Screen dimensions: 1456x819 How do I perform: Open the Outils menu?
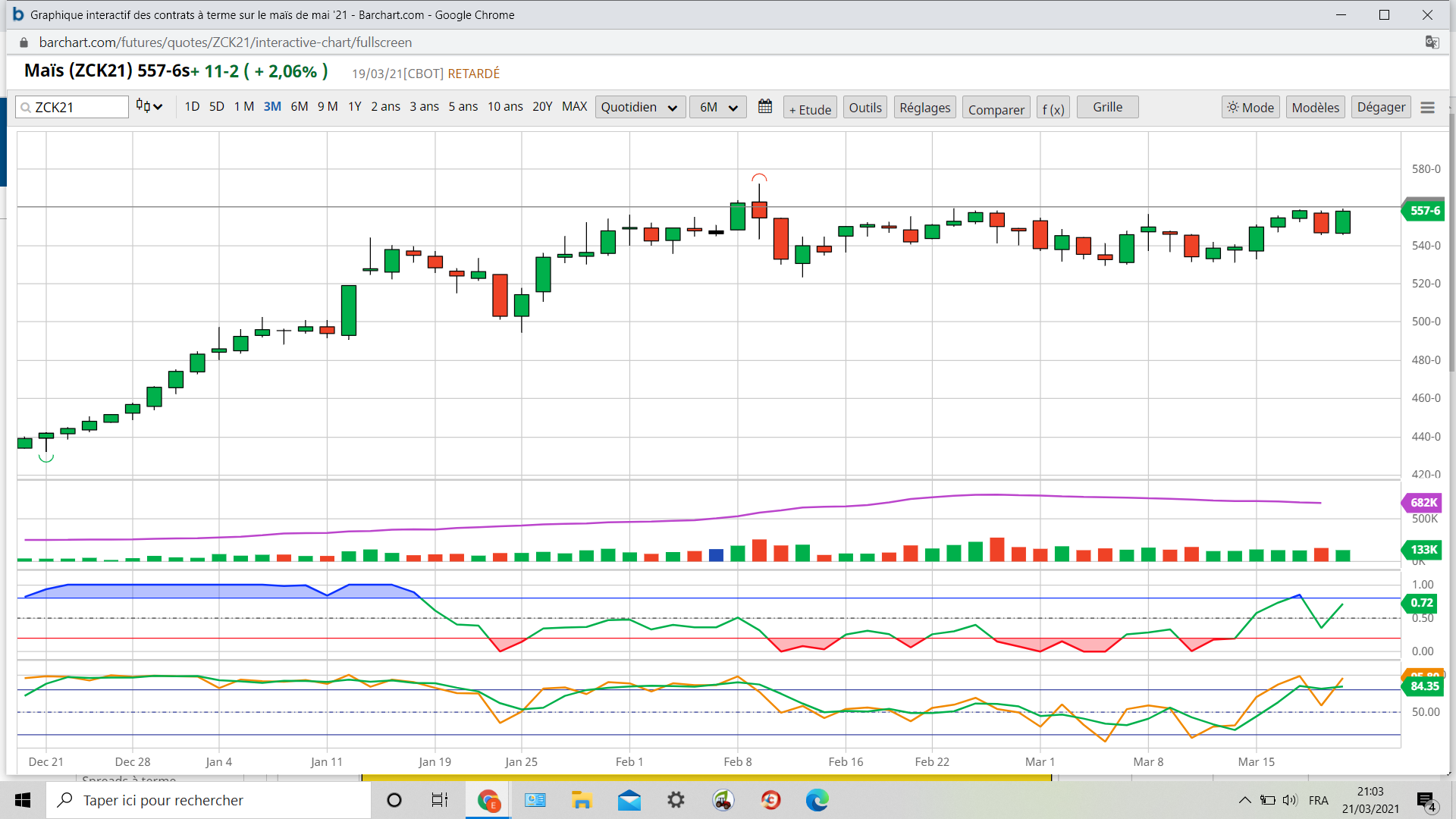tap(864, 108)
